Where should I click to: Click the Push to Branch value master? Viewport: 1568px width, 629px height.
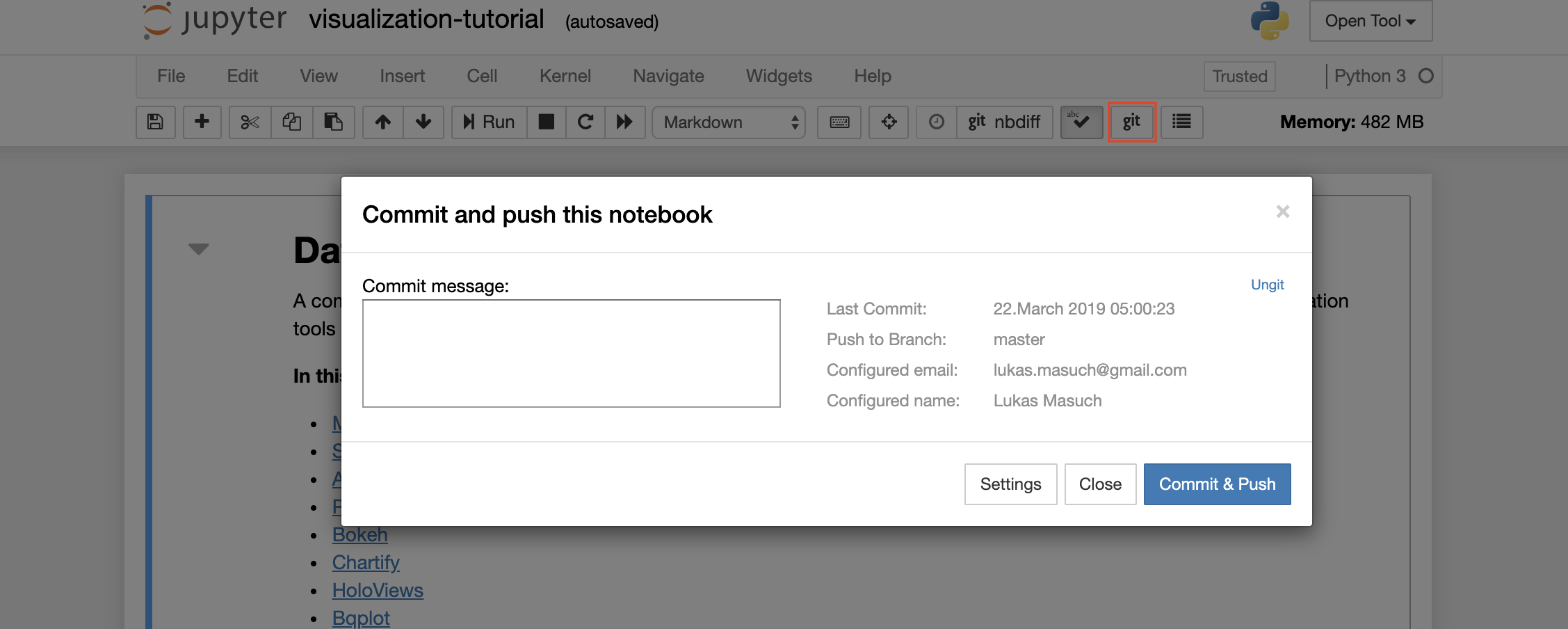pos(1019,340)
